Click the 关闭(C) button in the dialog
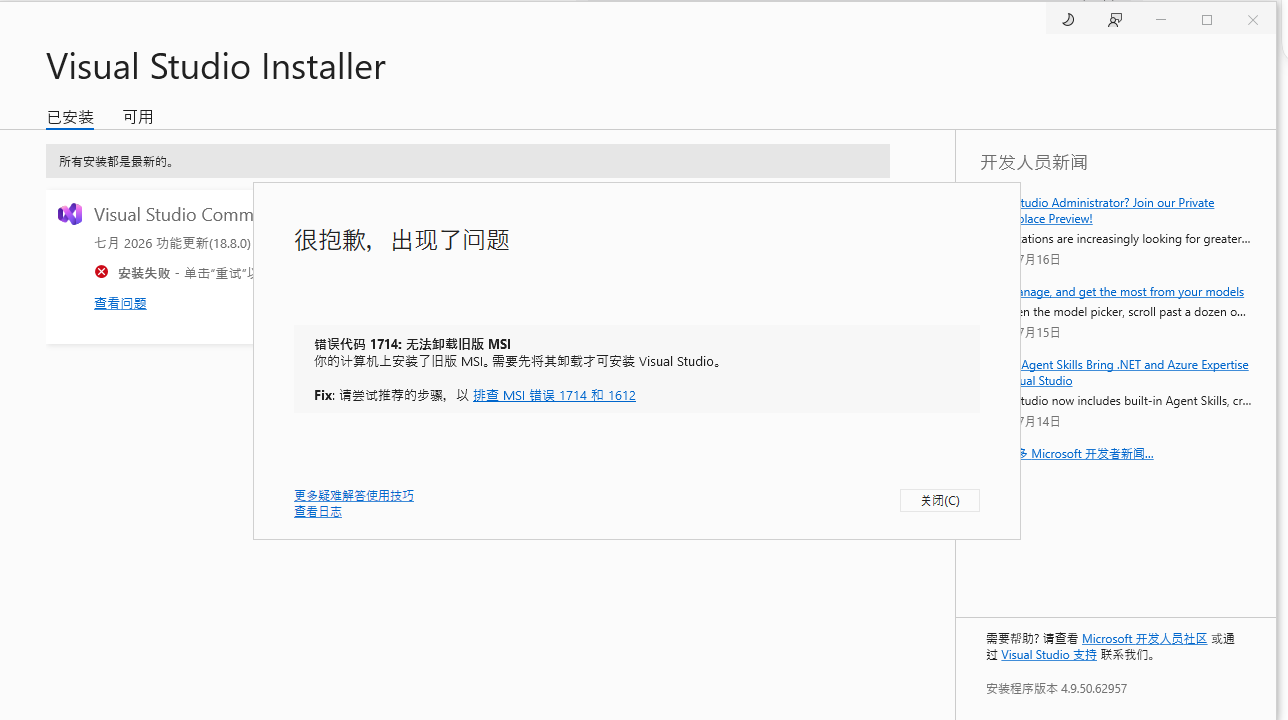Screen dimensions: 1288x720 (x=940, y=500)
